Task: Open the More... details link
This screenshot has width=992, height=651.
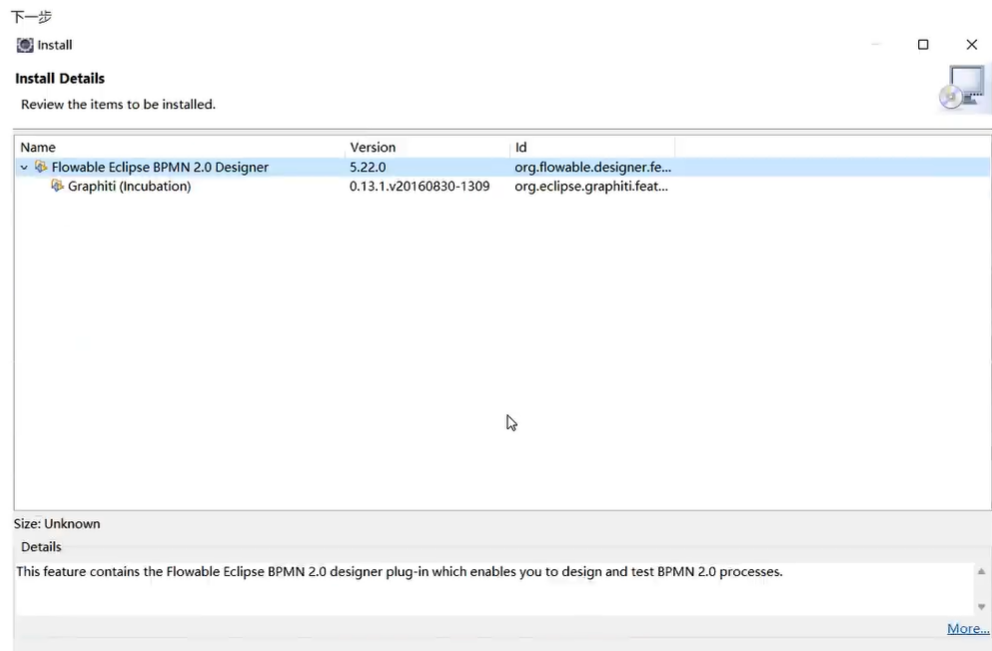Action: point(968,628)
